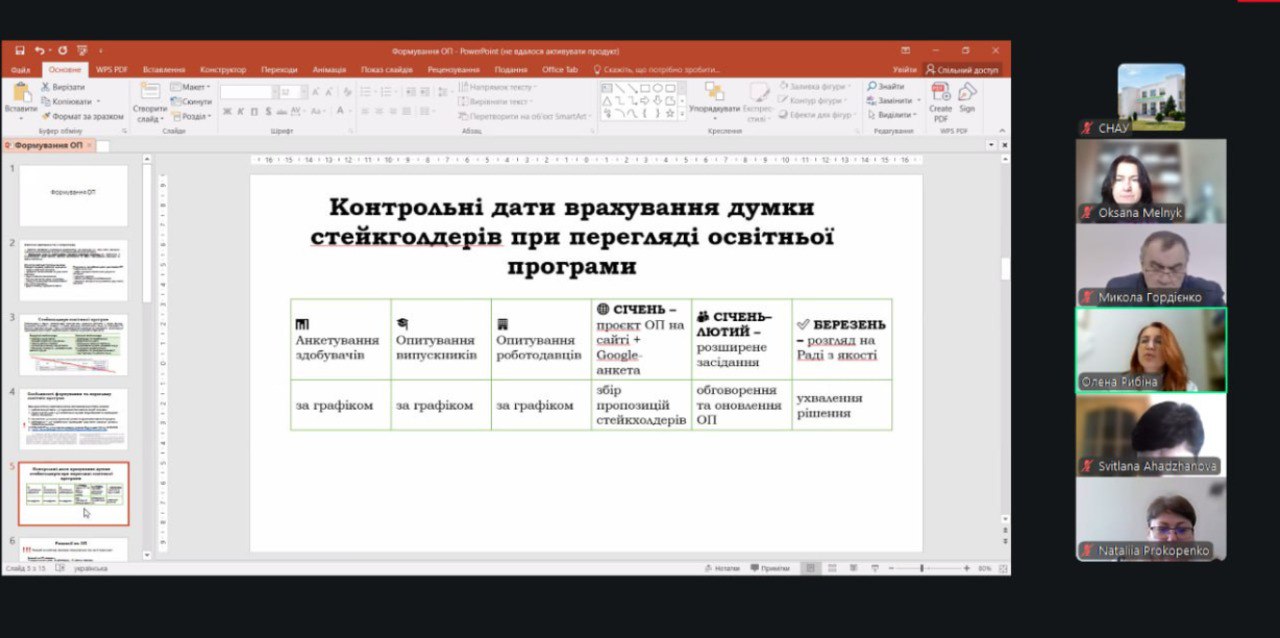Screen dimensions: 1280x638
Task: Expand the Розділ section dropdown
Action: (x=190, y=116)
